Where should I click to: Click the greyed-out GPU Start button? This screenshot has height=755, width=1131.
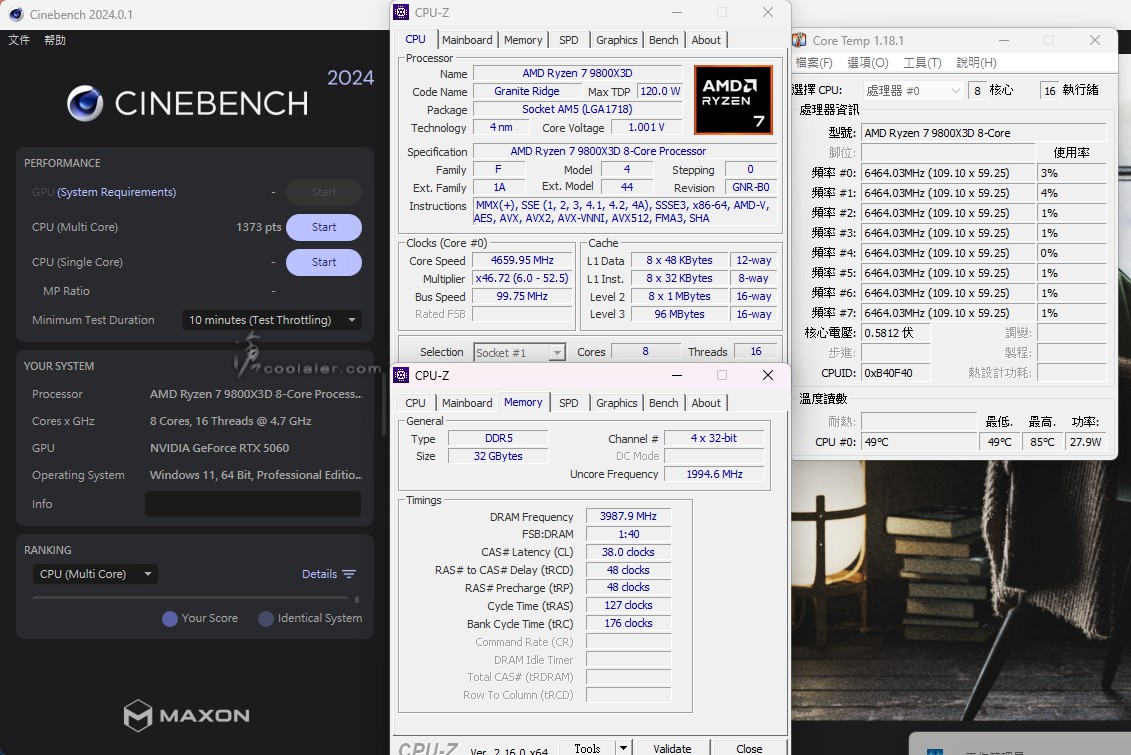[x=324, y=193]
